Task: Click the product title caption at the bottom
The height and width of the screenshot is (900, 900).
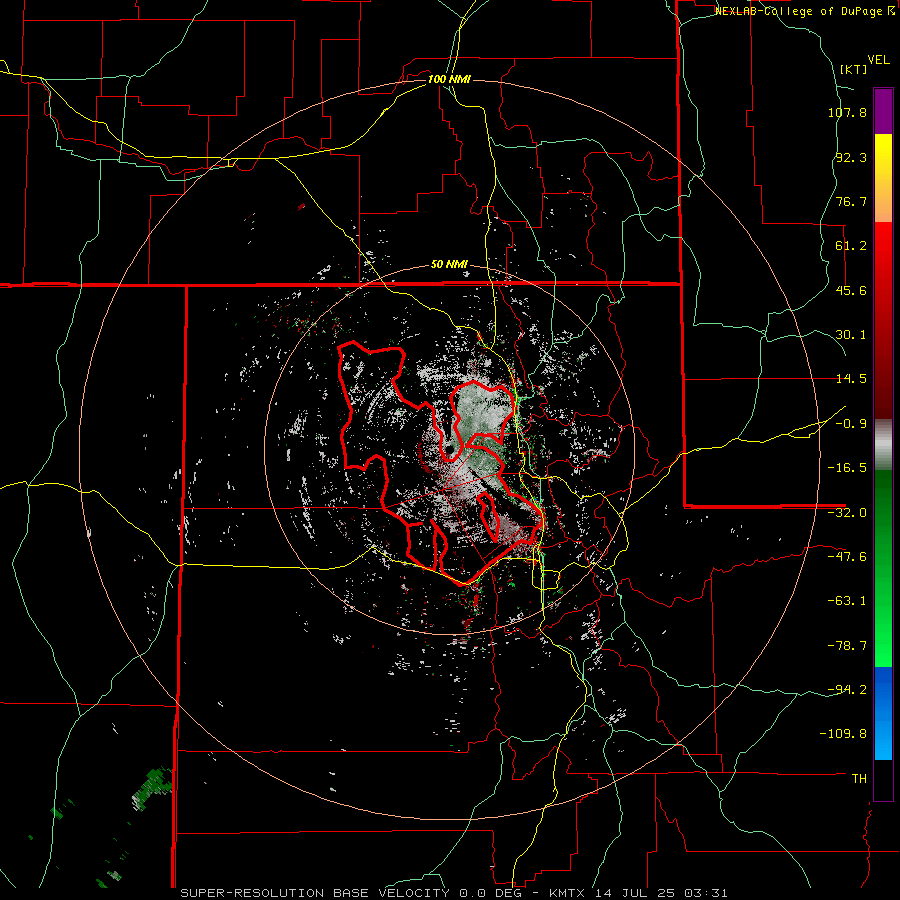Action: coord(454,893)
